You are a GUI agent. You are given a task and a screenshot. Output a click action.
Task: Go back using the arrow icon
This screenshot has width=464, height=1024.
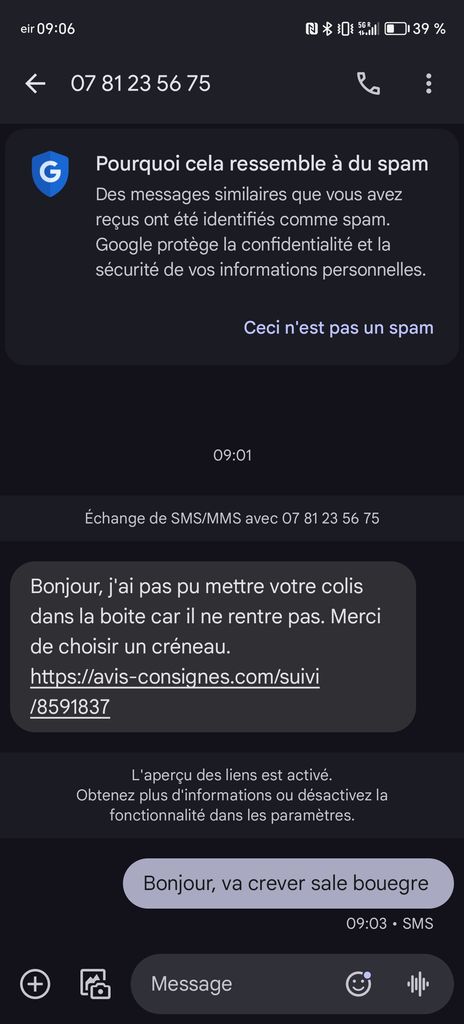[x=35, y=84]
